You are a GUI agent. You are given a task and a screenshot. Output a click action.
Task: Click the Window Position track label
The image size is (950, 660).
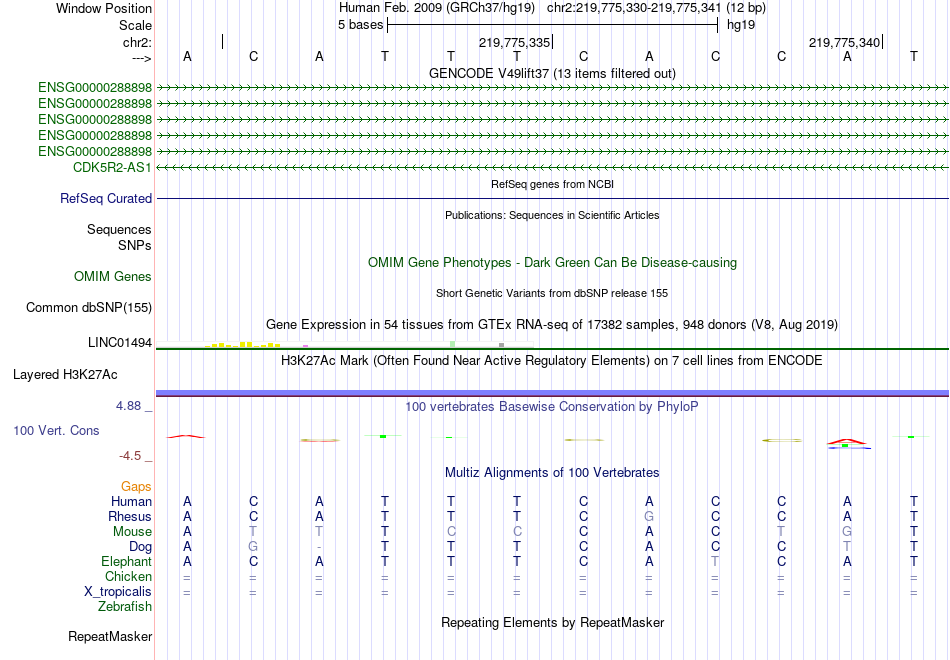click(x=104, y=8)
